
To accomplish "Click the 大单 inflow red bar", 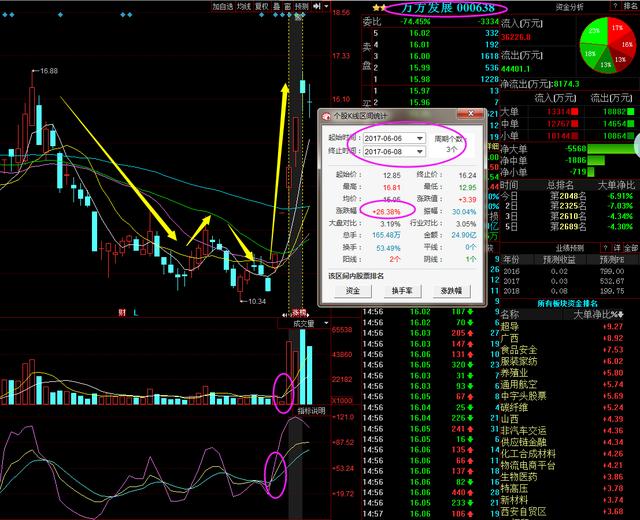I will 575,111.
